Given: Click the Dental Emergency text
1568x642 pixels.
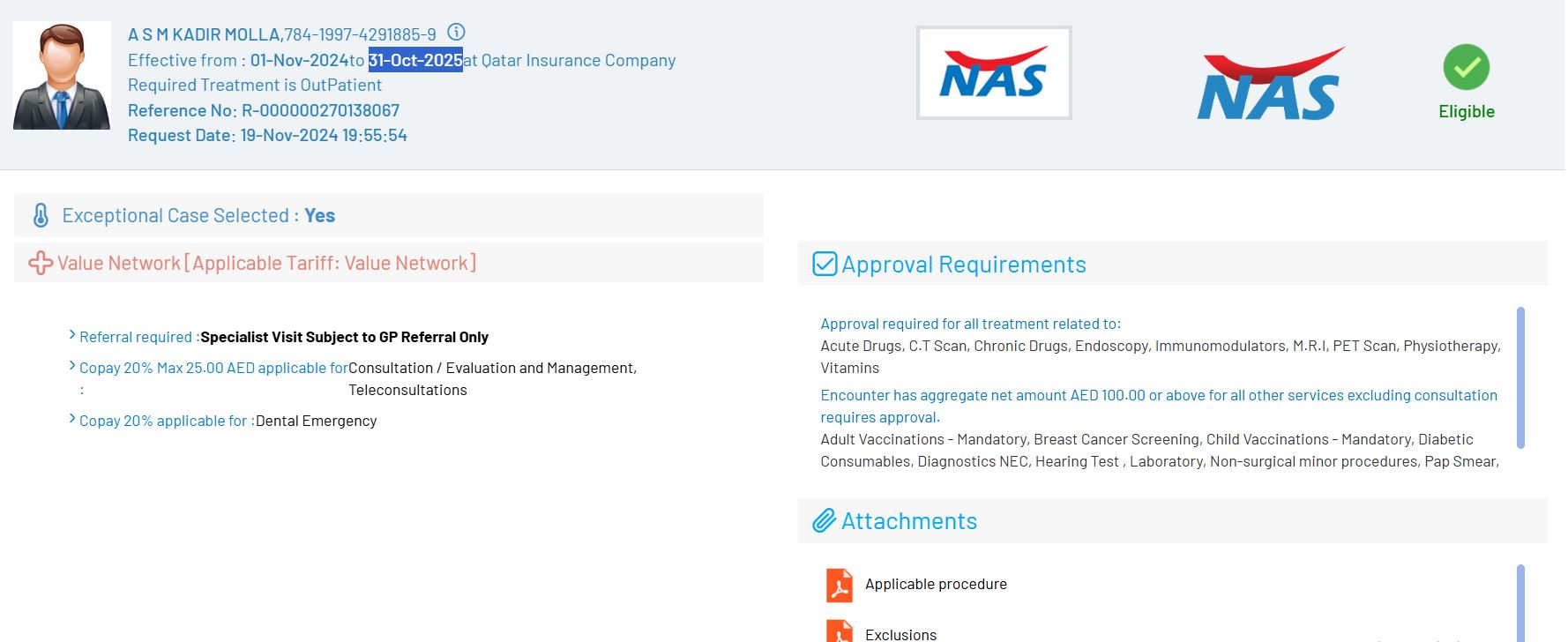Looking at the screenshot, I should coord(316,421).
